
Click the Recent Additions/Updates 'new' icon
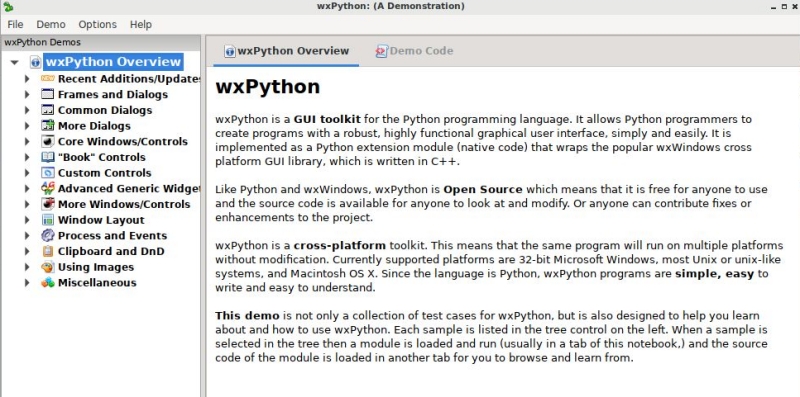pyautogui.click(x=47, y=79)
